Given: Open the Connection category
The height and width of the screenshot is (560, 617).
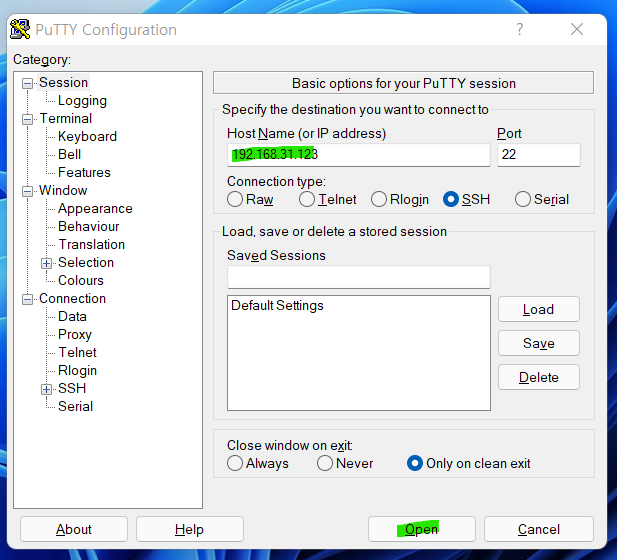Looking at the screenshot, I should [72, 298].
